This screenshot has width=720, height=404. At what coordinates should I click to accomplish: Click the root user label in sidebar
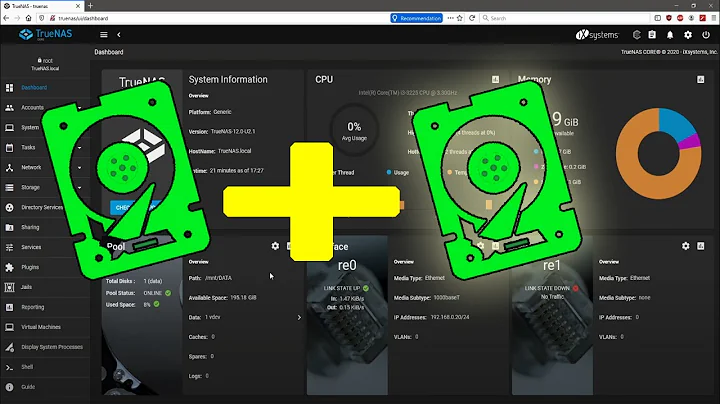45,61
